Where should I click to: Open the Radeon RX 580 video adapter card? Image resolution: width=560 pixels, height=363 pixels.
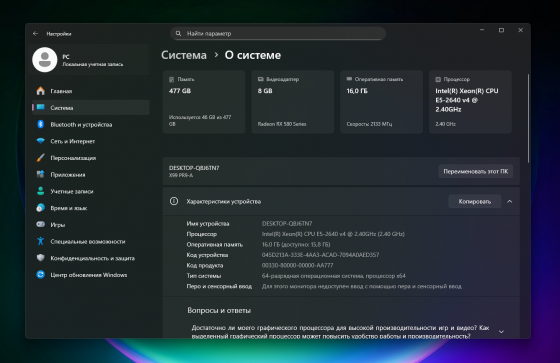[x=292, y=102]
